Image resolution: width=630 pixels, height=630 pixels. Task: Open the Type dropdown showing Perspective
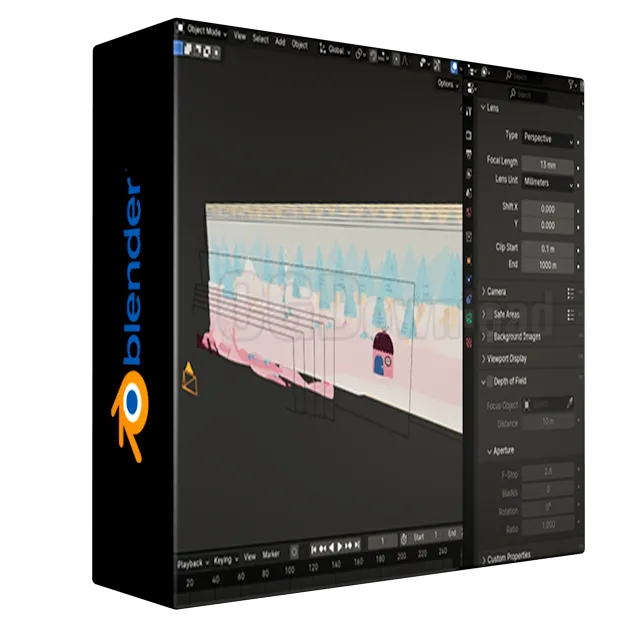tap(547, 139)
